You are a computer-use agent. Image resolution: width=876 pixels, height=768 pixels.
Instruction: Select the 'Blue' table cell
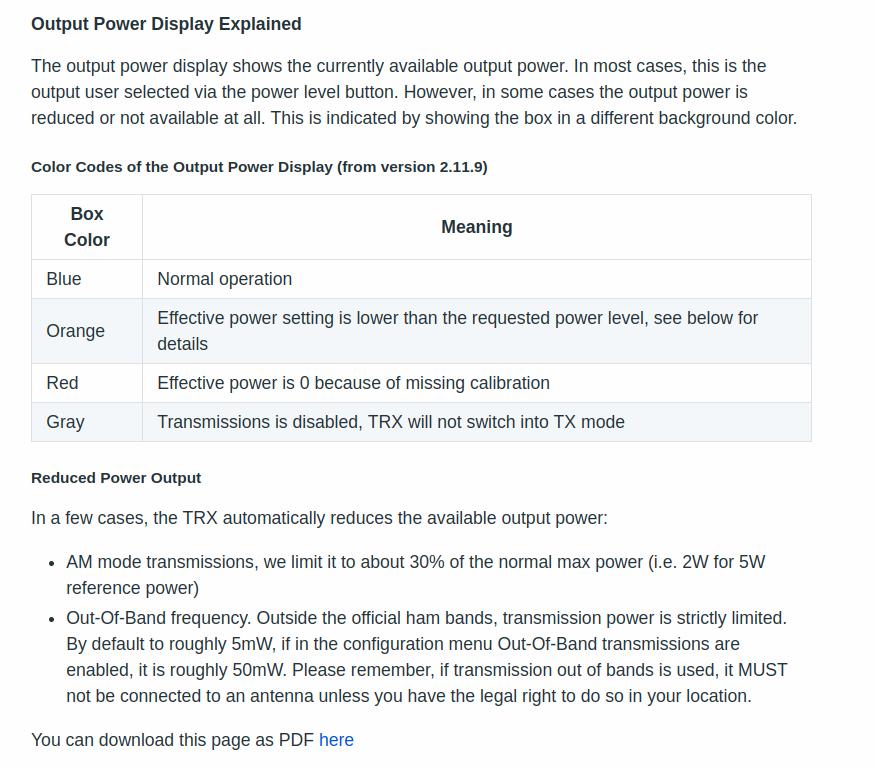64,279
